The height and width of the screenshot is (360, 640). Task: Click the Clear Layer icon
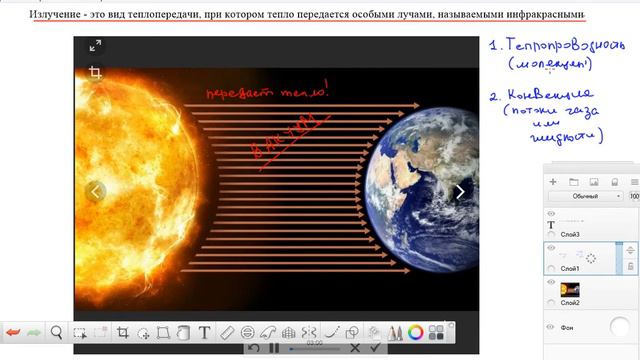[614, 182]
